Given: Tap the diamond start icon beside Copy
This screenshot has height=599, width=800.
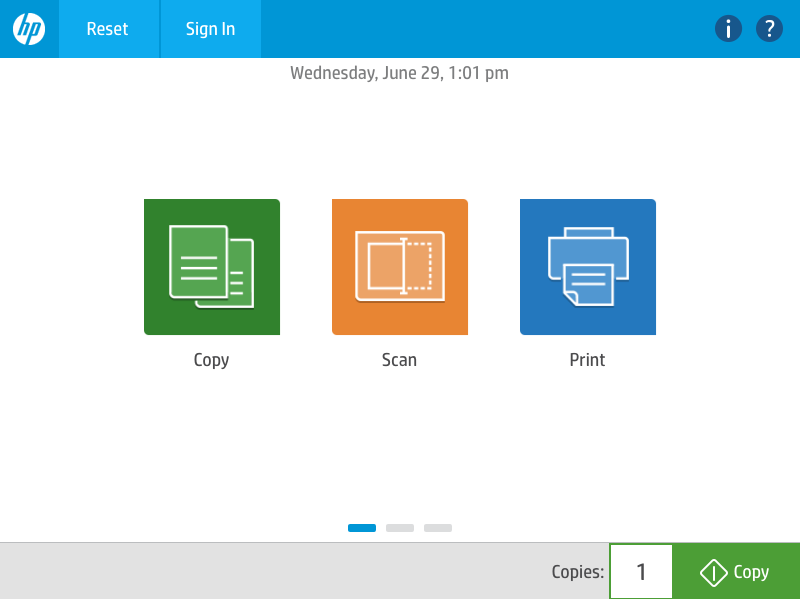Looking at the screenshot, I should [x=713, y=573].
